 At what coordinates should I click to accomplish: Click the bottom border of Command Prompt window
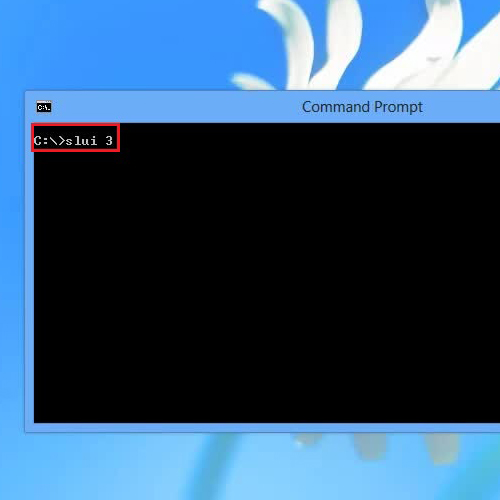267,427
